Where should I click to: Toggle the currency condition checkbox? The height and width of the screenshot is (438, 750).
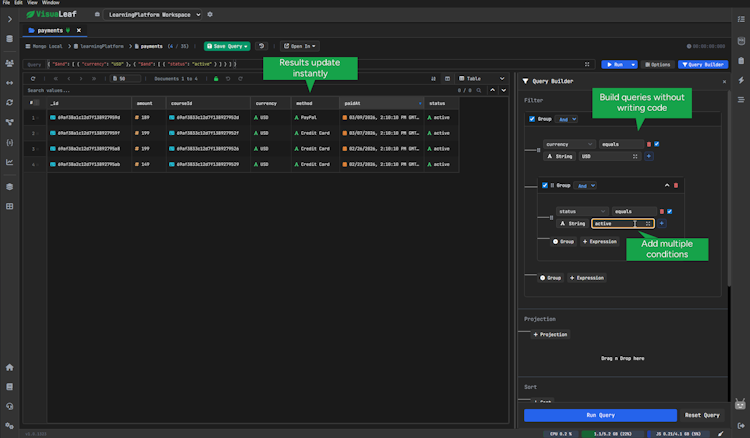[x=657, y=144]
